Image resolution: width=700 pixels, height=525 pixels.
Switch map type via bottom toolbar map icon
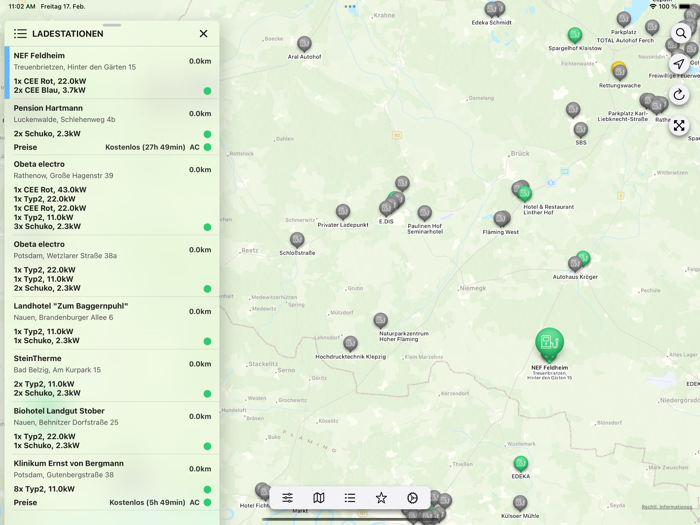point(319,498)
